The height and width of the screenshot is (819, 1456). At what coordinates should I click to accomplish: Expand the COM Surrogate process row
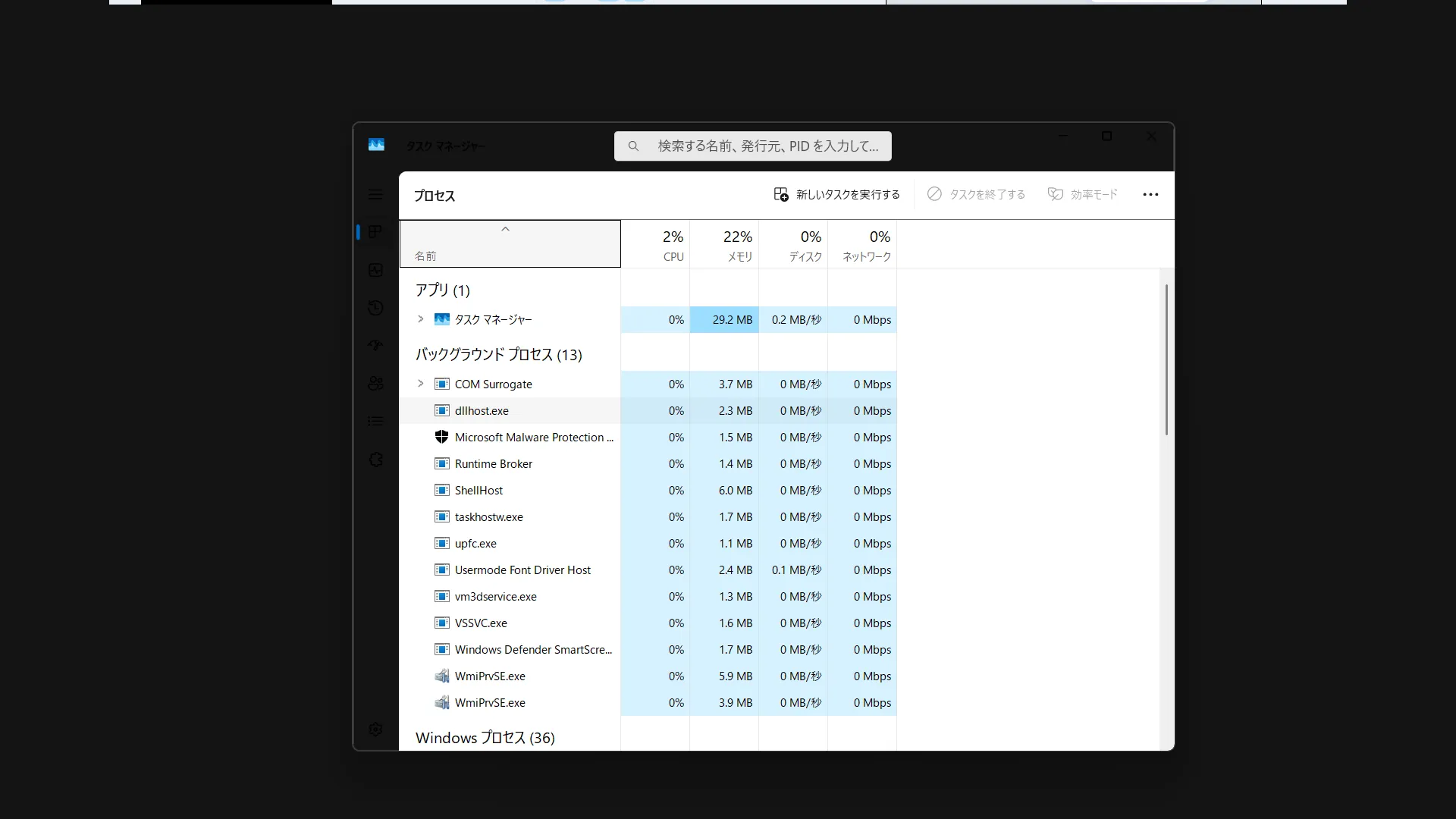click(x=421, y=384)
